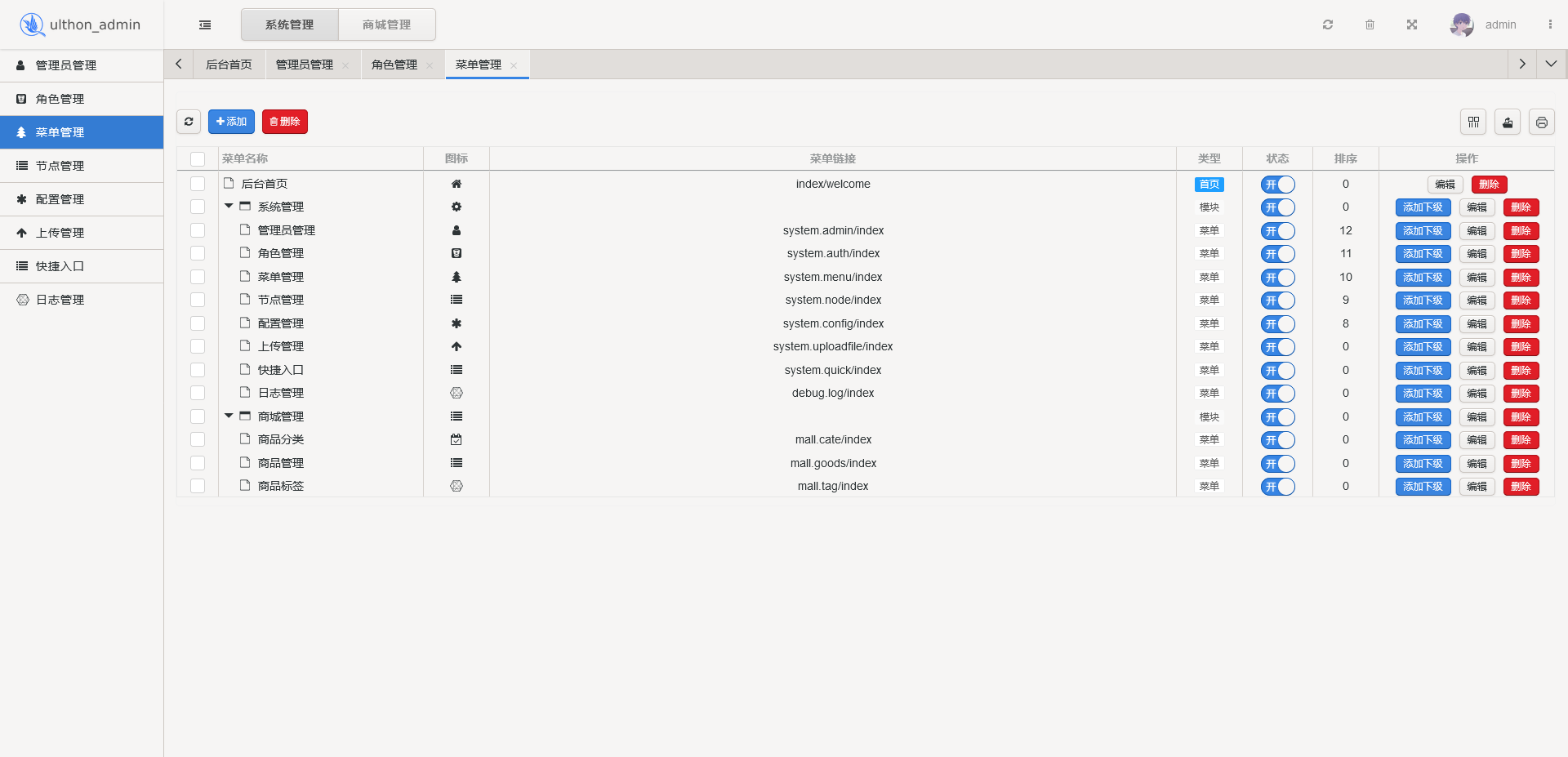The width and height of the screenshot is (1568, 757).
Task: Click the blue 添加 button
Action: pyautogui.click(x=231, y=122)
